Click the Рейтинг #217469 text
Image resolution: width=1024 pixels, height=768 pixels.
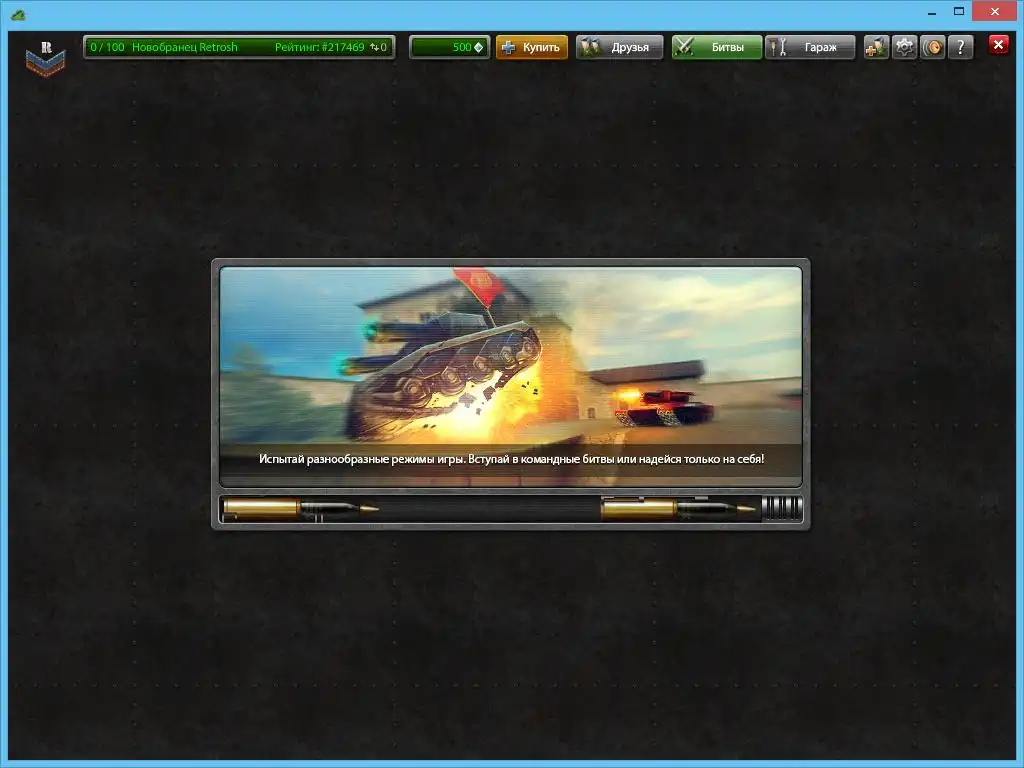(x=319, y=47)
